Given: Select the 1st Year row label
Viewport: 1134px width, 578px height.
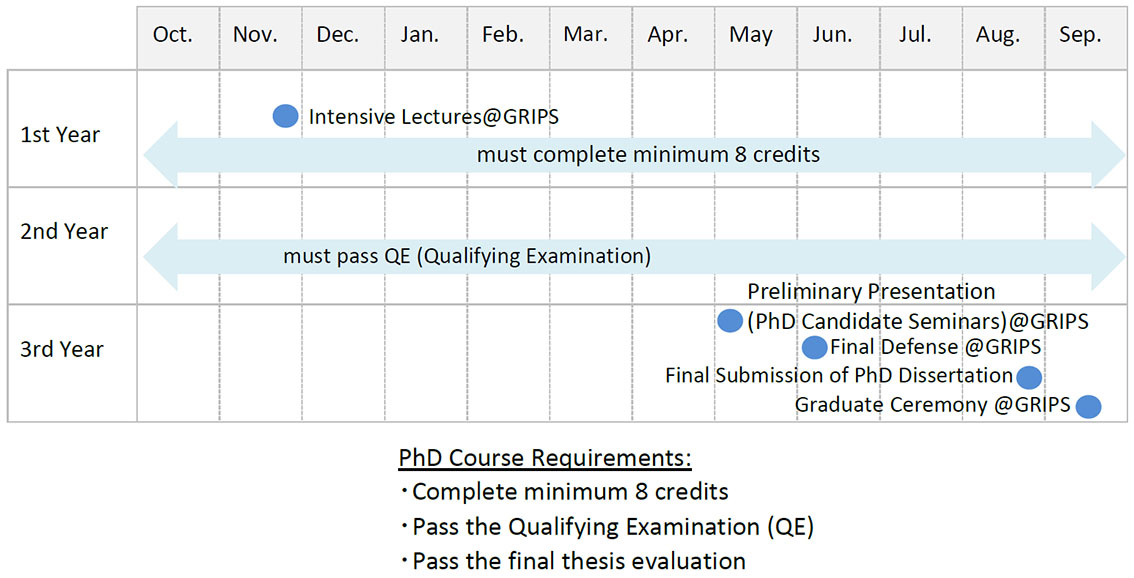Looking at the screenshot, I should coord(60,135).
